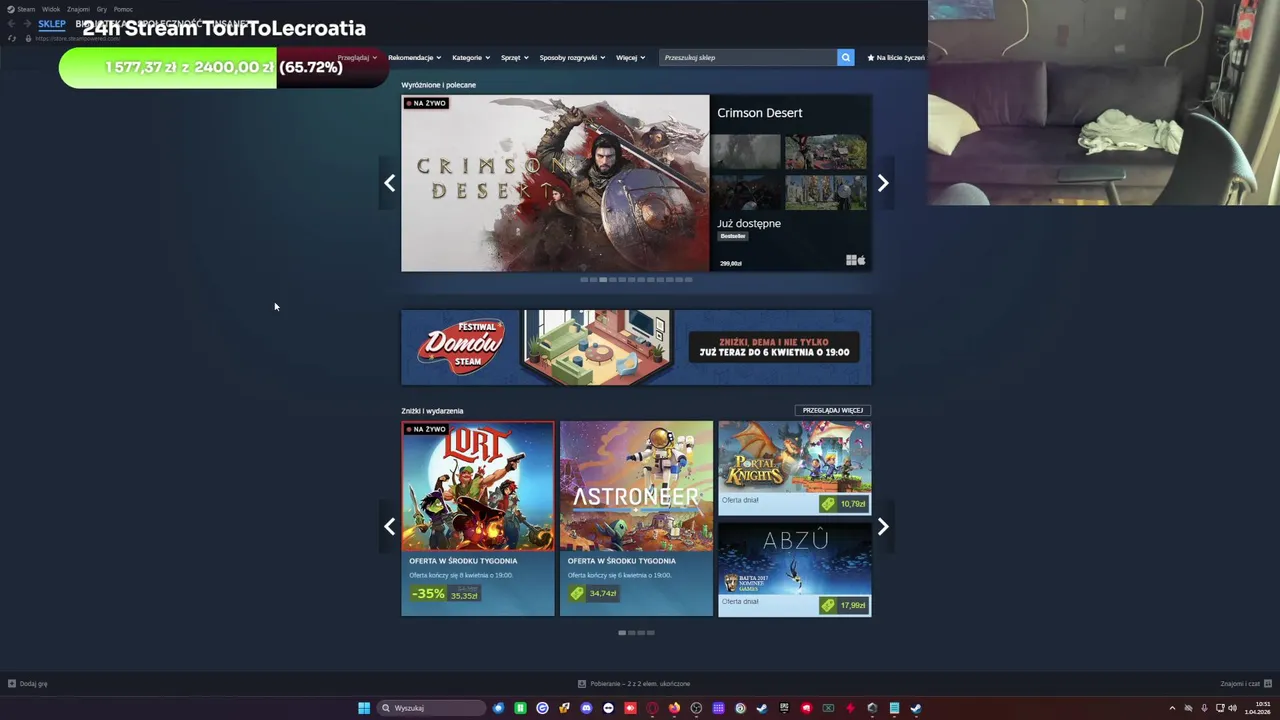Show next page of Zniżki i wydarzenia
Screen dimensions: 1280x720
pos(883,527)
